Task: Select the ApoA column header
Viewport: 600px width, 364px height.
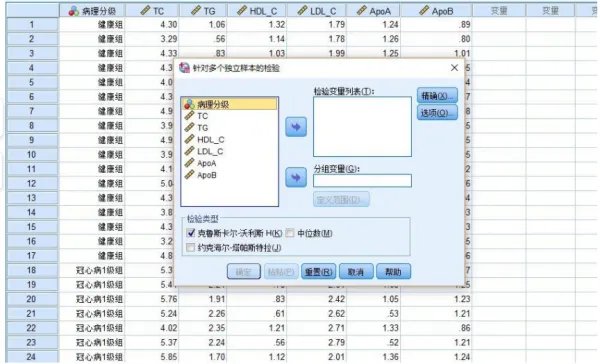Action: coord(373,11)
